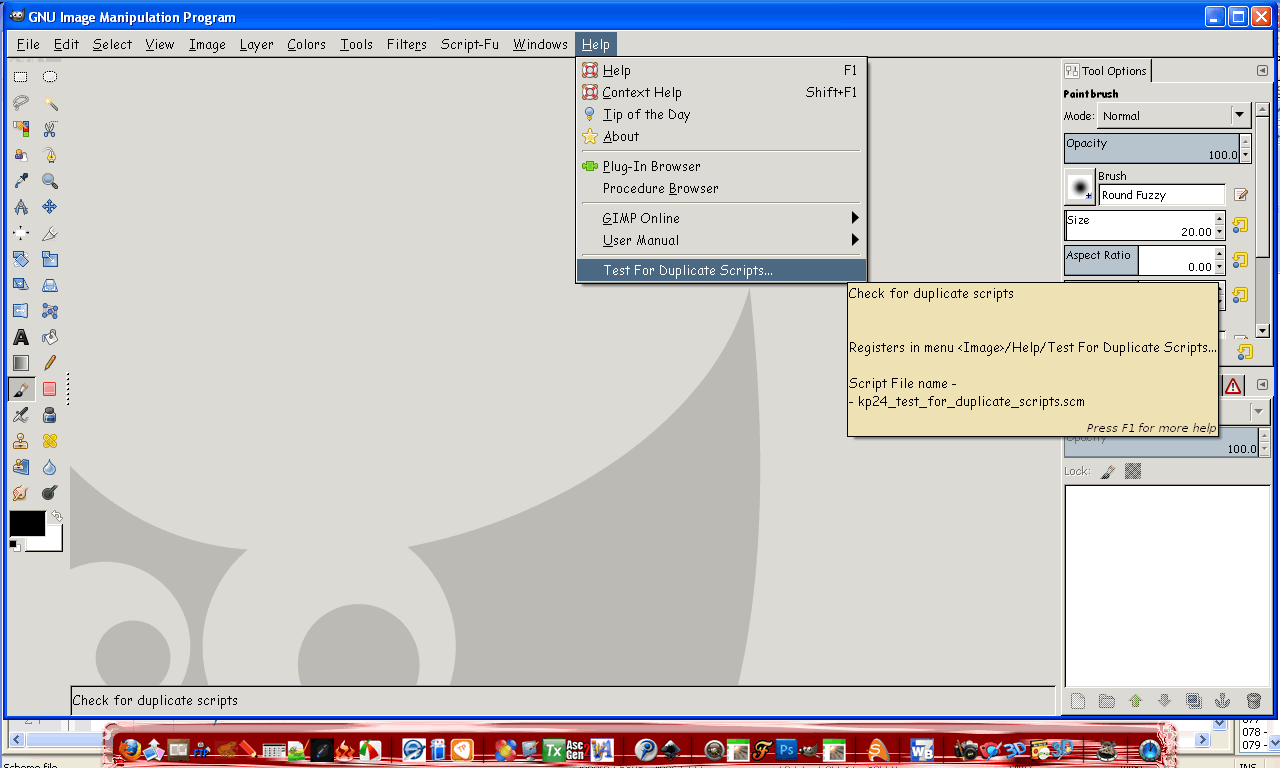
Task: Select the Clone stamp tool
Action: [x=20, y=441]
